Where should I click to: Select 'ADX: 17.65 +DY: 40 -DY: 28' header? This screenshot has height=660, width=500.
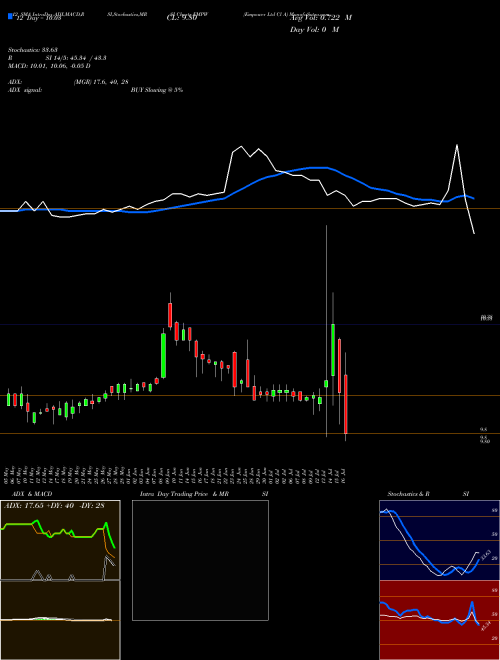pos(54,506)
